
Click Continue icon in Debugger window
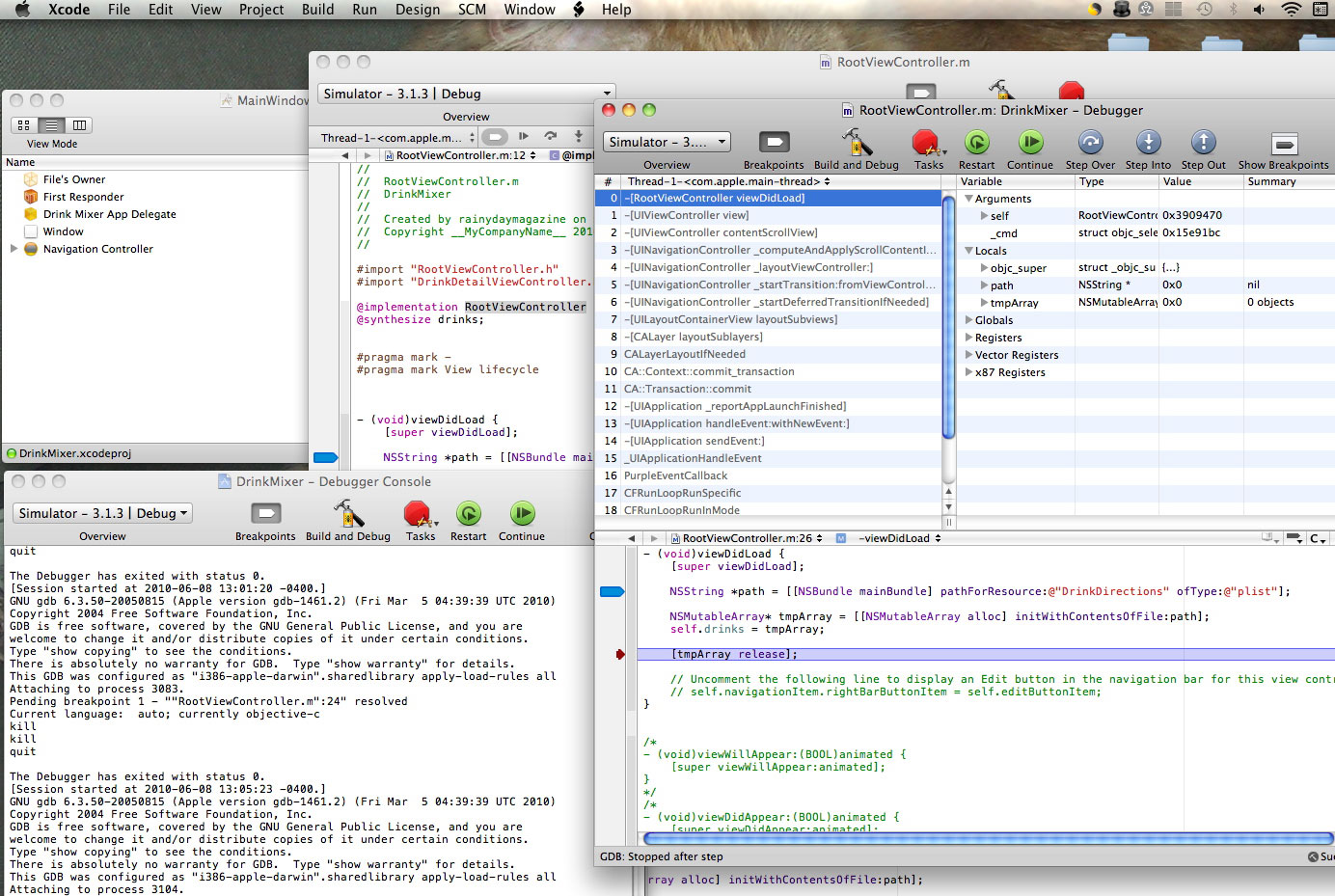[1030, 143]
